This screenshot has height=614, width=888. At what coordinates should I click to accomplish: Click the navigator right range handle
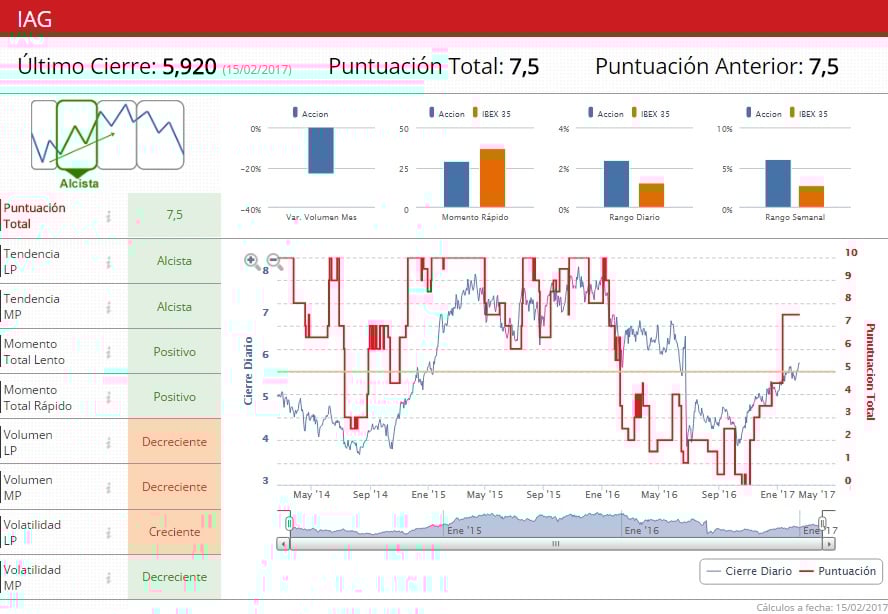(822, 522)
